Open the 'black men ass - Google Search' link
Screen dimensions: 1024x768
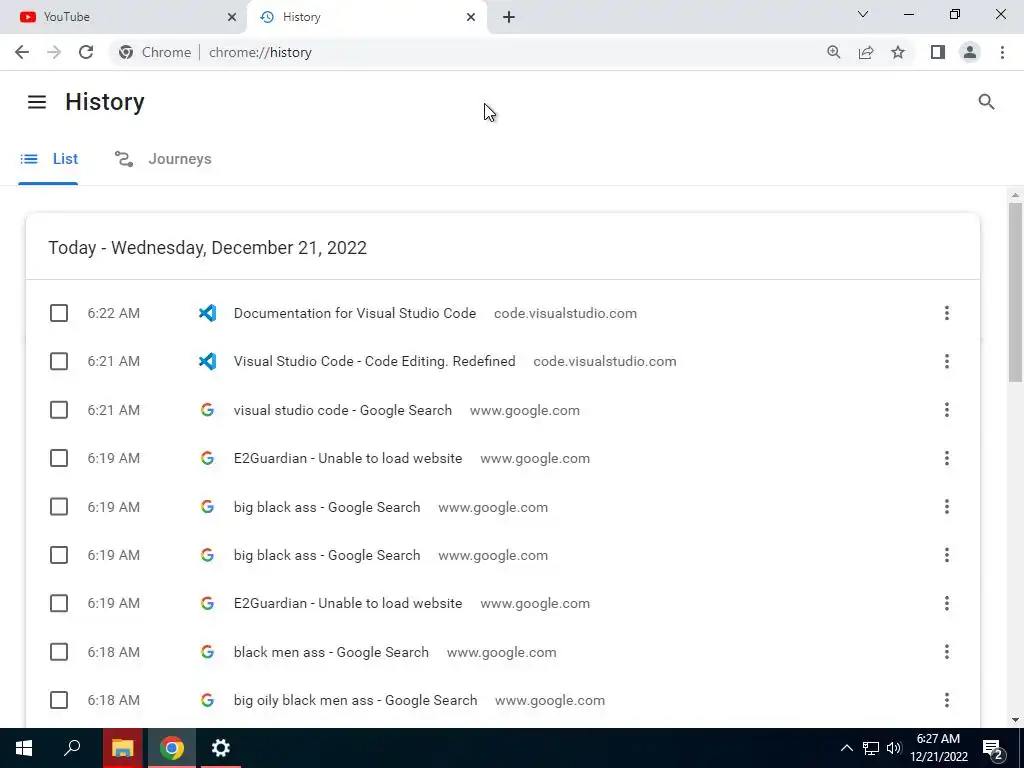pos(331,652)
